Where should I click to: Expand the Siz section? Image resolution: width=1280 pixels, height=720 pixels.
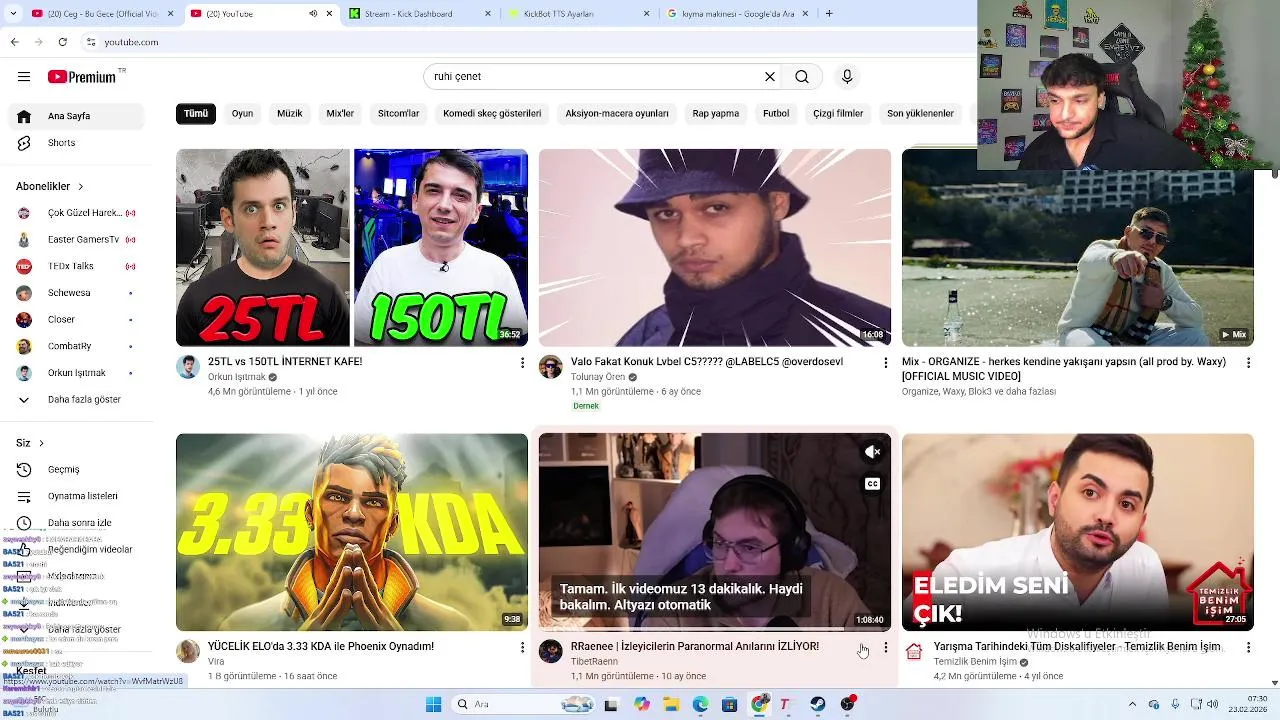(30, 443)
